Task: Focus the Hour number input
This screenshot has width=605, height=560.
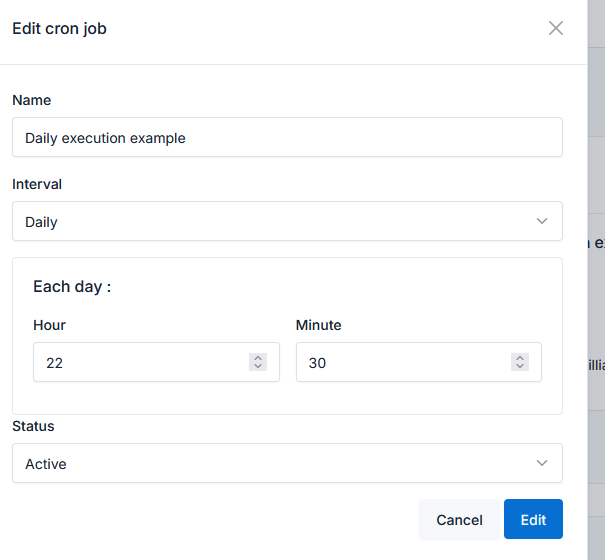Action: click(140, 363)
